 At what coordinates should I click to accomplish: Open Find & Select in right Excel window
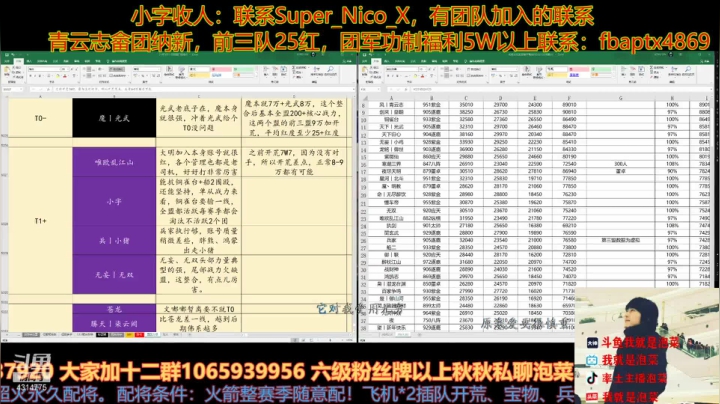coord(688,72)
